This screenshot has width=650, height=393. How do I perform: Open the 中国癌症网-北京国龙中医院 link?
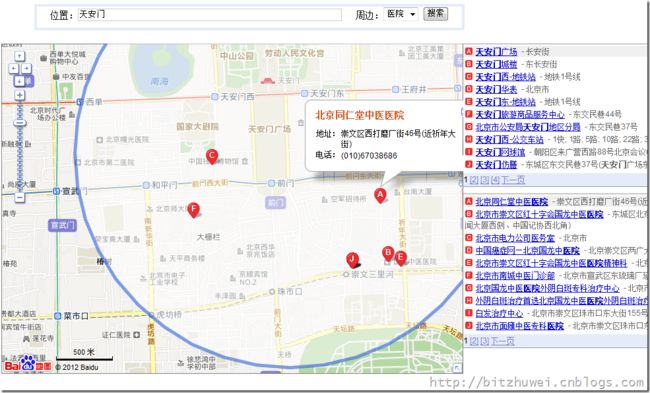click(x=527, y=251)
